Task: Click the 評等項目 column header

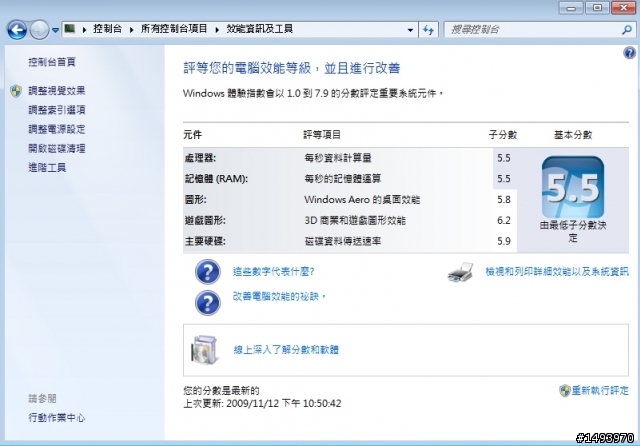Action: 322,135
